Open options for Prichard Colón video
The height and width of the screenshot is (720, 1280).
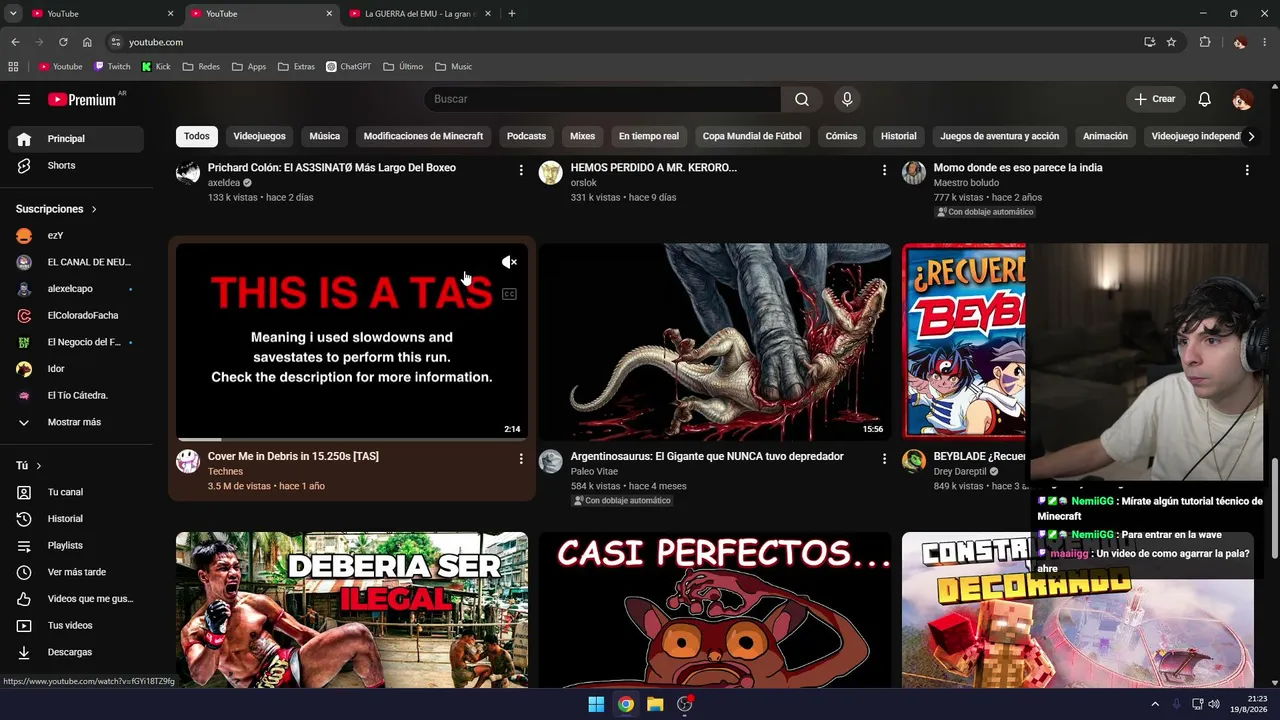(x=521, y=170)
